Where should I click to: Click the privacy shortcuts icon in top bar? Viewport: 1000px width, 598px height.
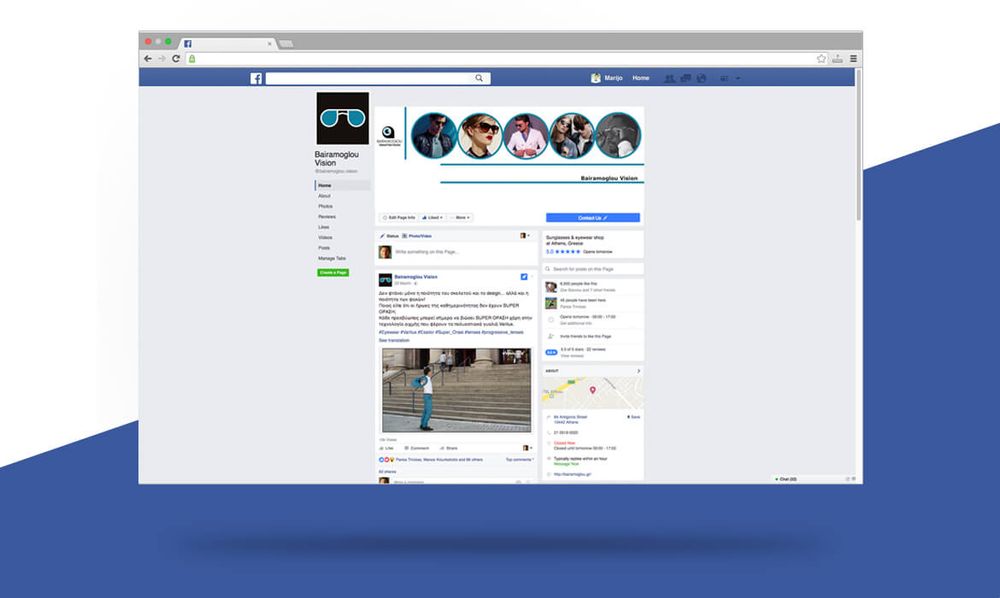point(724,78)
